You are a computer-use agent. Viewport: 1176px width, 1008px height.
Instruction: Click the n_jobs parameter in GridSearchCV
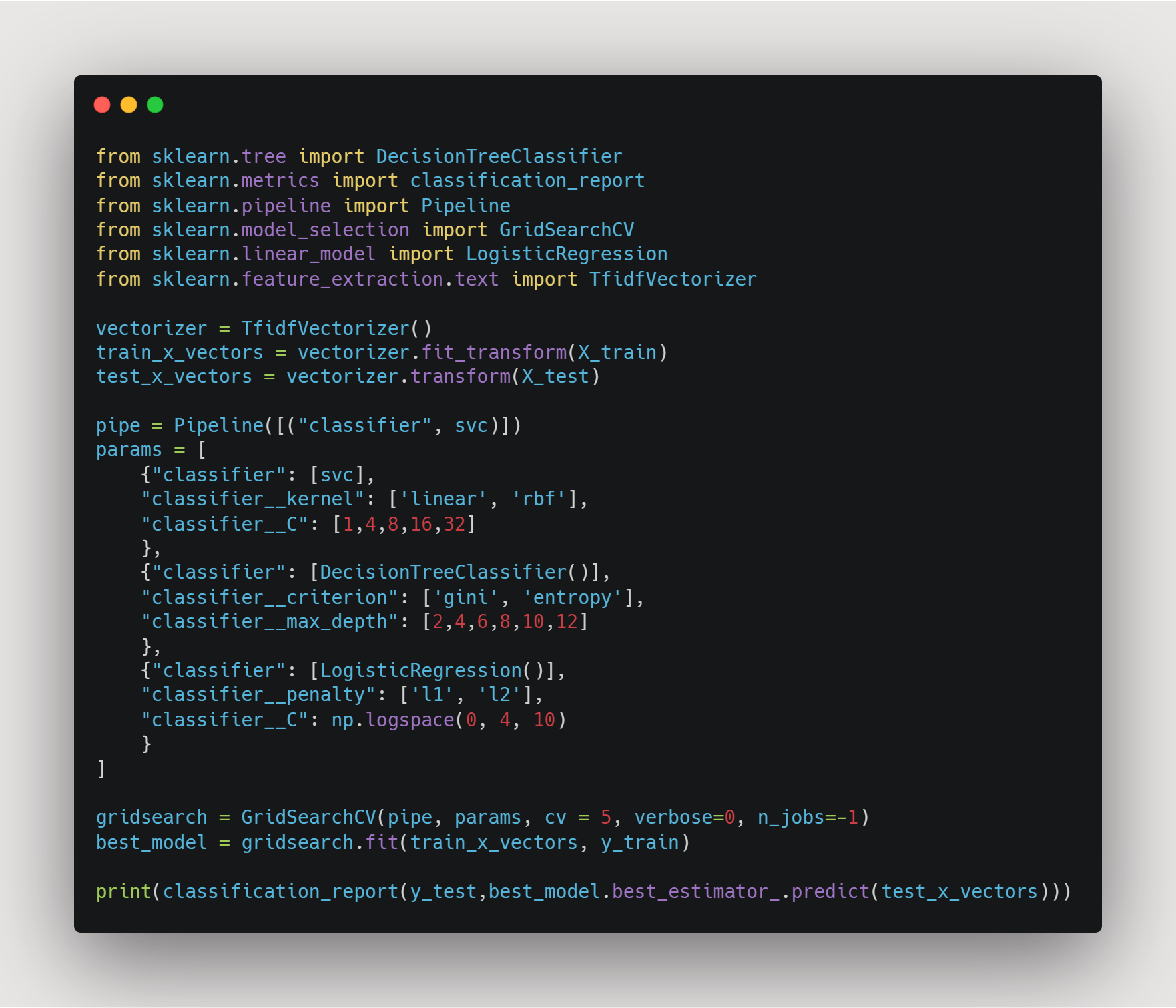[x=791, y=818]
